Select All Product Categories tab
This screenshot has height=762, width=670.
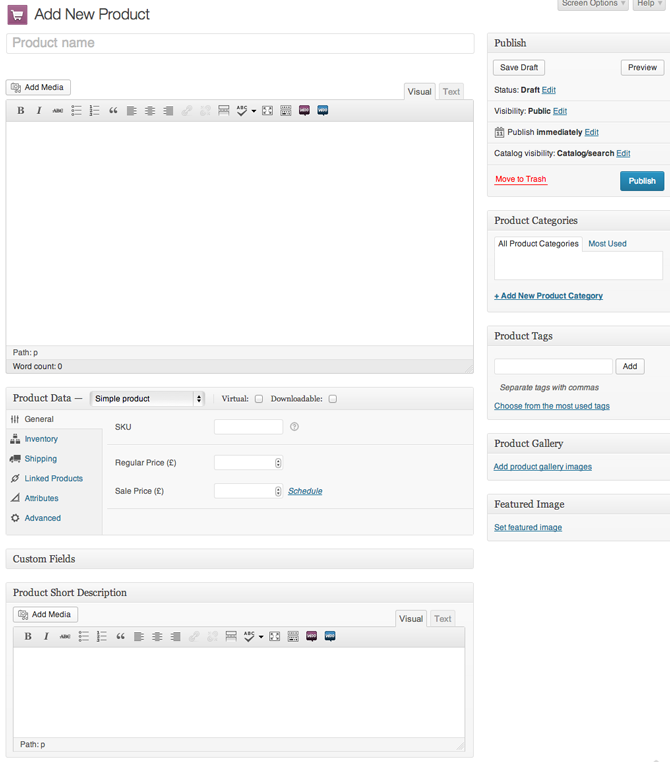click(x=538, y=244)
